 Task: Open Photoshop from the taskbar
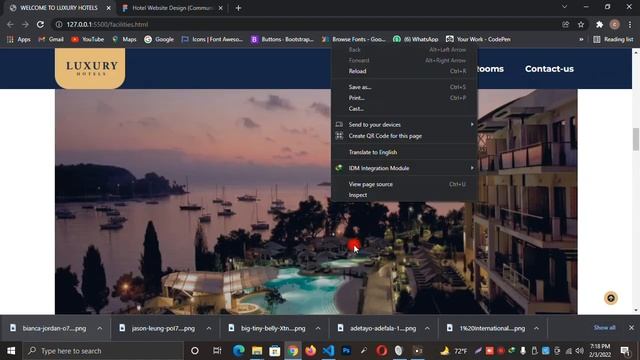tap(346, 351)
